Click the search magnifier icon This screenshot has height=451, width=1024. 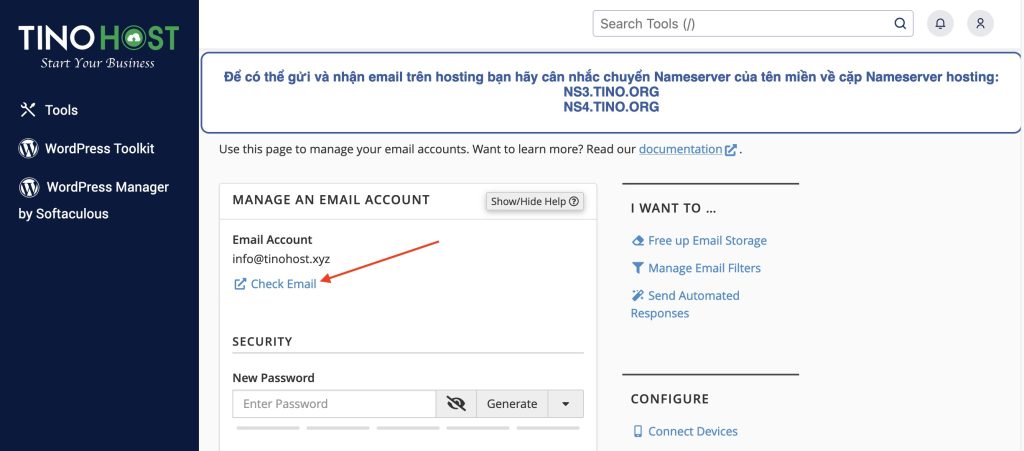tap(900, 23)
